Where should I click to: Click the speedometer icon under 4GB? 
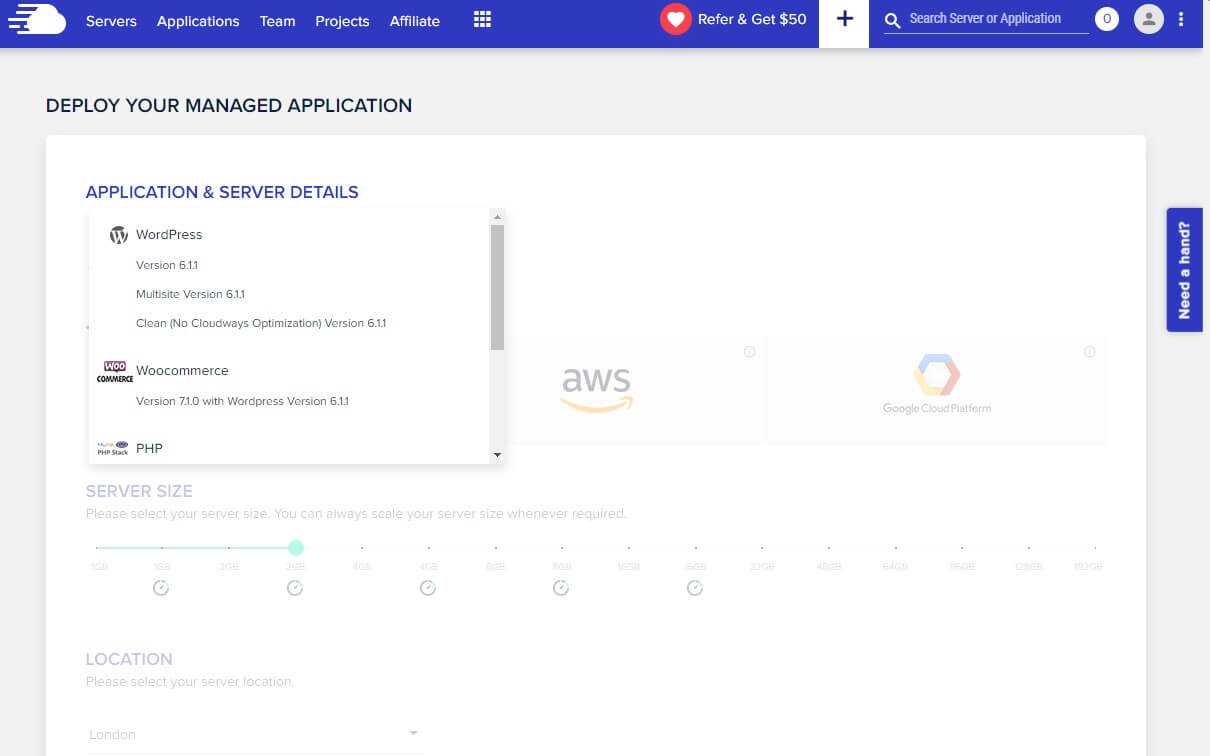pos(428,588)
